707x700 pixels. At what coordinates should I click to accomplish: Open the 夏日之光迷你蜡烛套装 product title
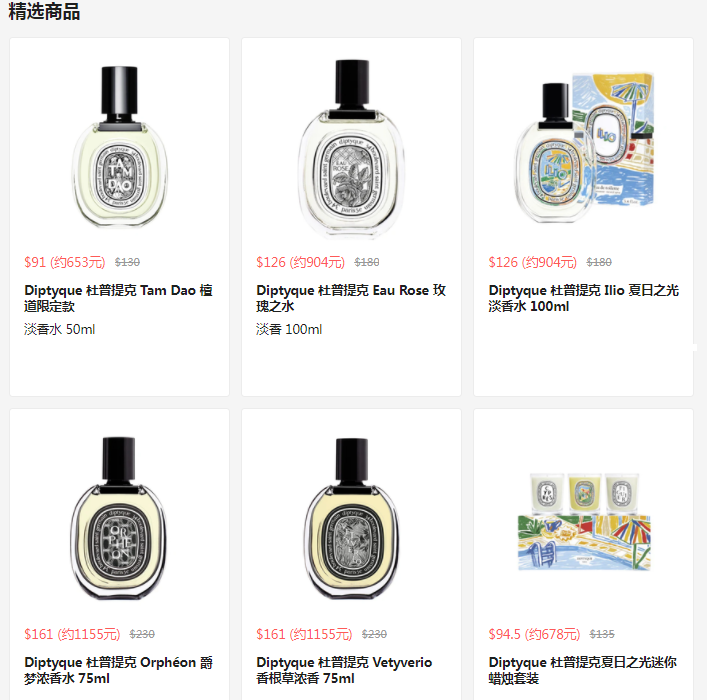583,670
